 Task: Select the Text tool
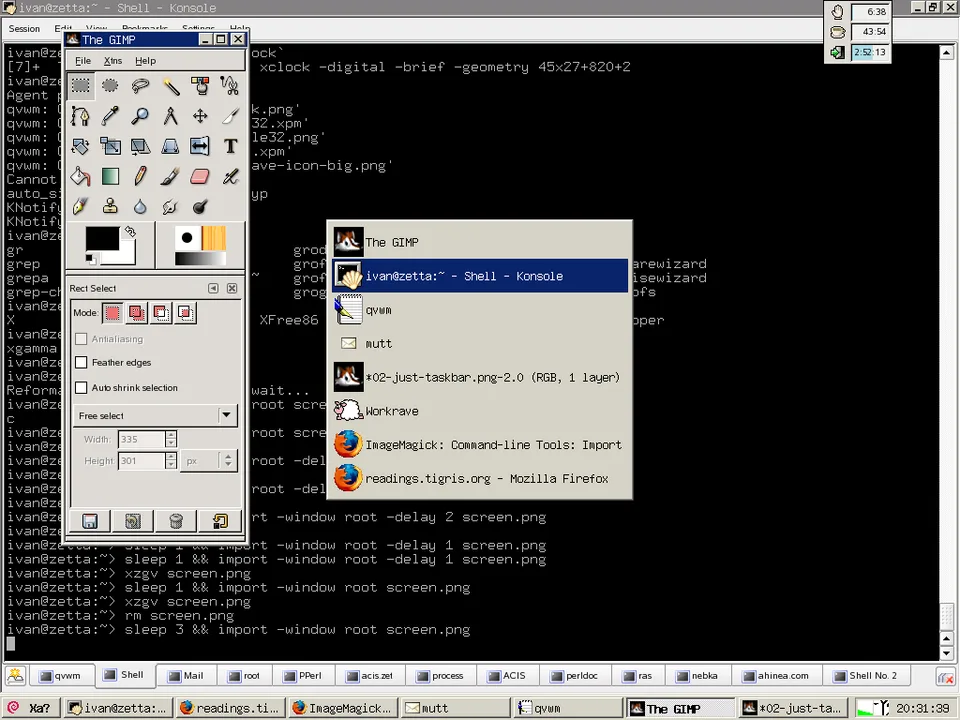[x=230, y=146]
